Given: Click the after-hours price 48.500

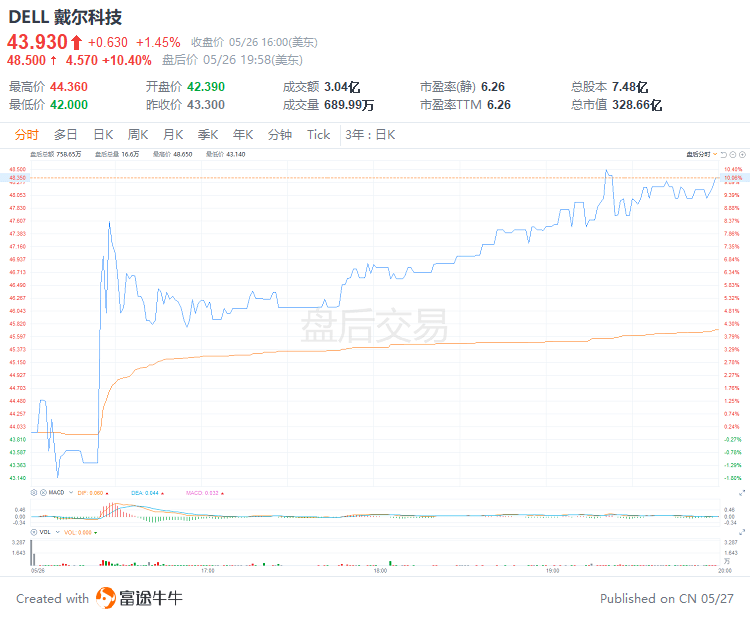Looking at the screenshot, I should [26, 60].
